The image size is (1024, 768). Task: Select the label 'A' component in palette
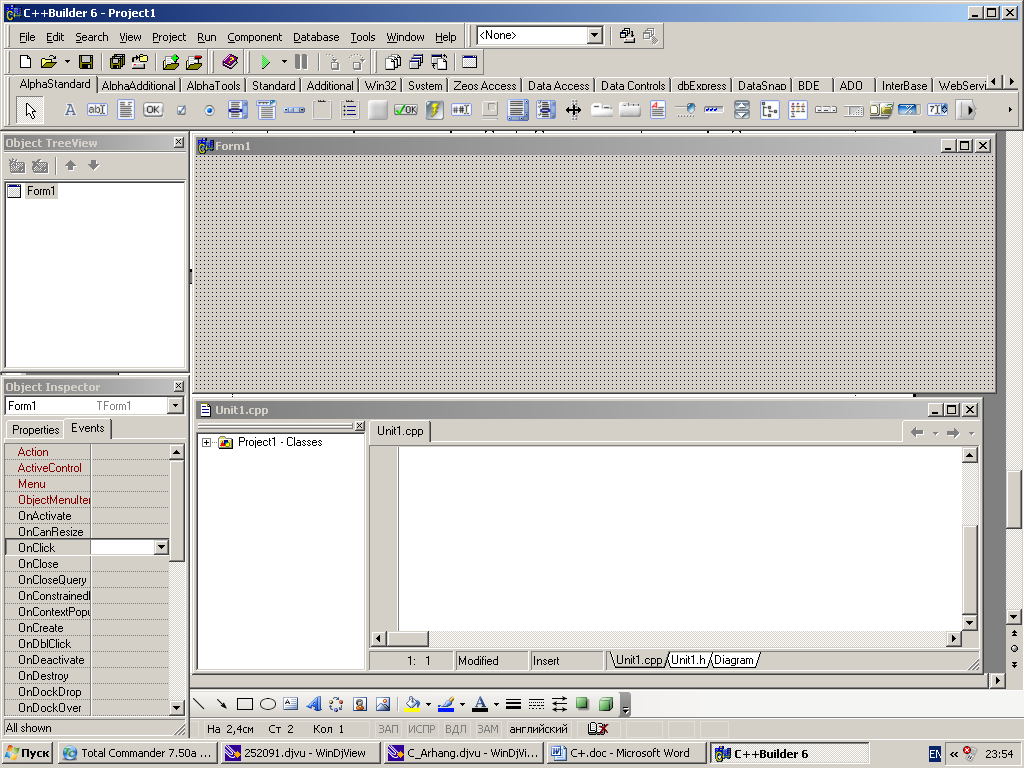[70, 110]
